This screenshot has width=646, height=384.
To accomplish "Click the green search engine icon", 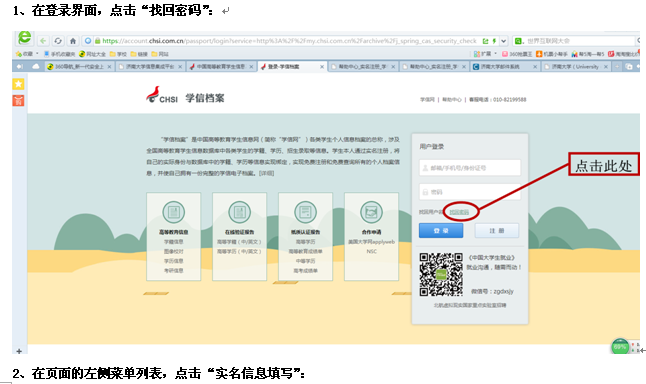I will tap(519, 41).
